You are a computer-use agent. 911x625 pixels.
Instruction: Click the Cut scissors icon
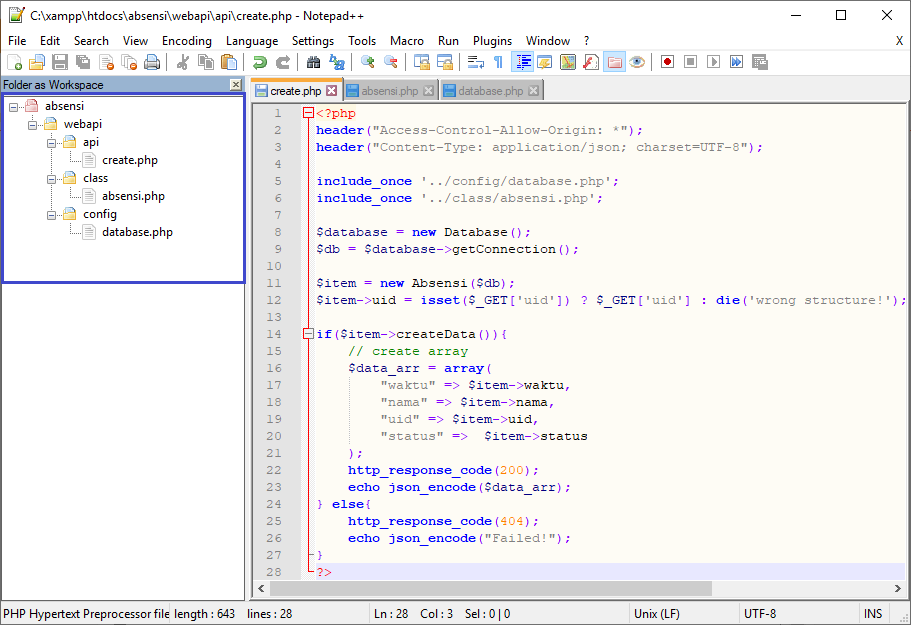point(182,62)
